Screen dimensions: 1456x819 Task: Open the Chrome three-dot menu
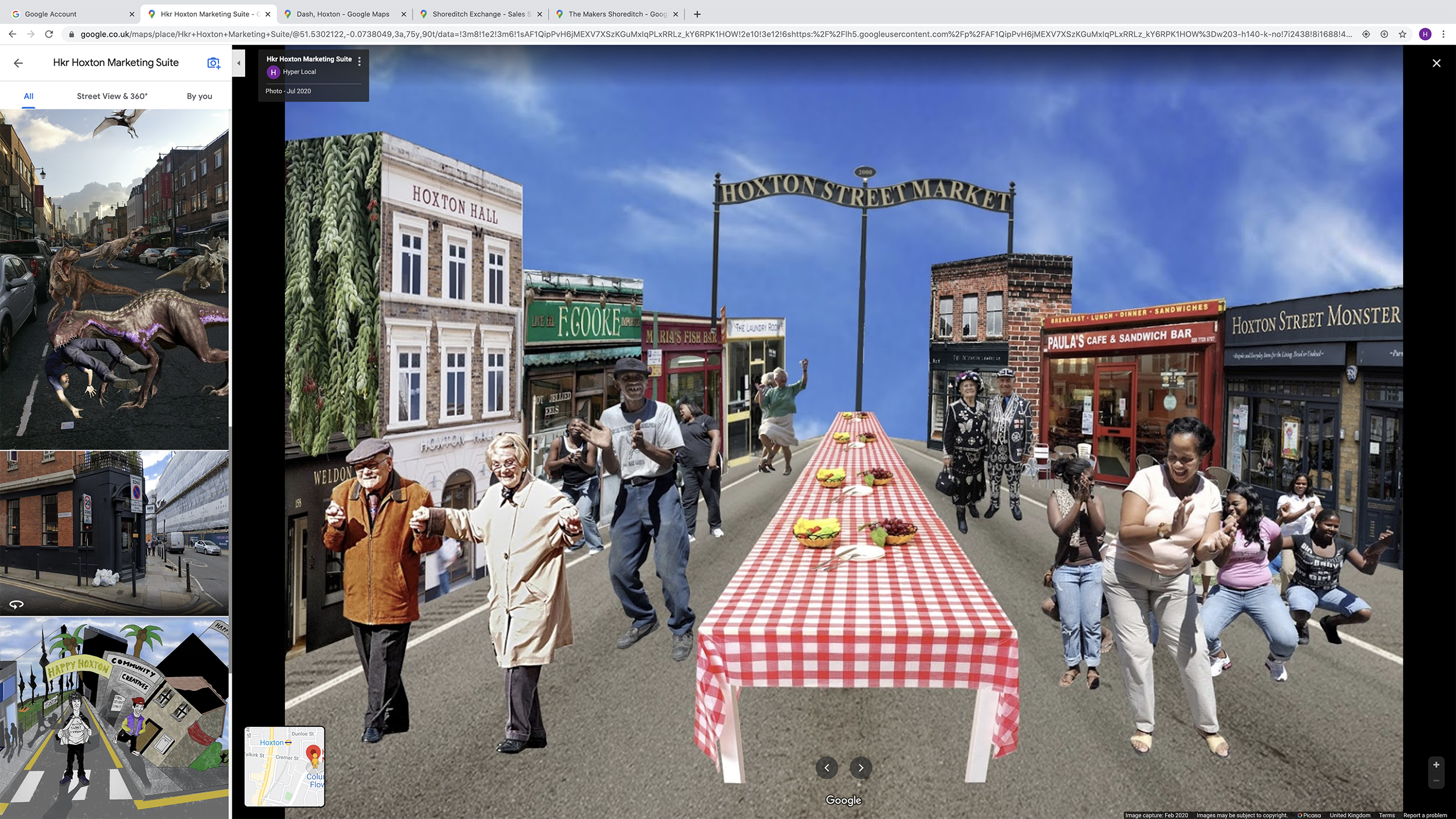point(1443,34)
